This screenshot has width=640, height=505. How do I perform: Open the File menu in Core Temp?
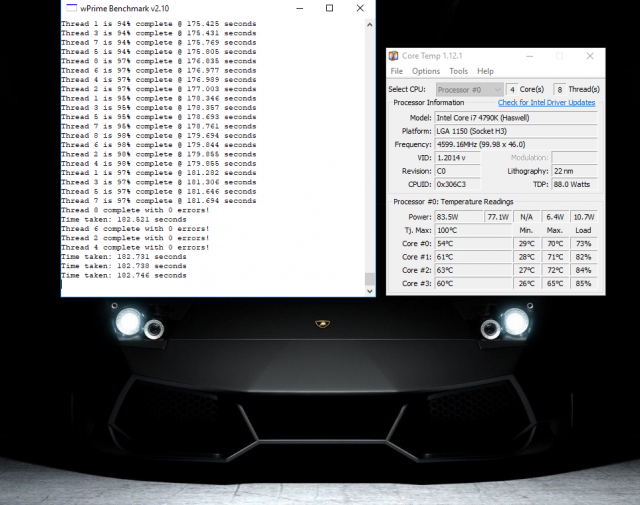coord(397,71)
